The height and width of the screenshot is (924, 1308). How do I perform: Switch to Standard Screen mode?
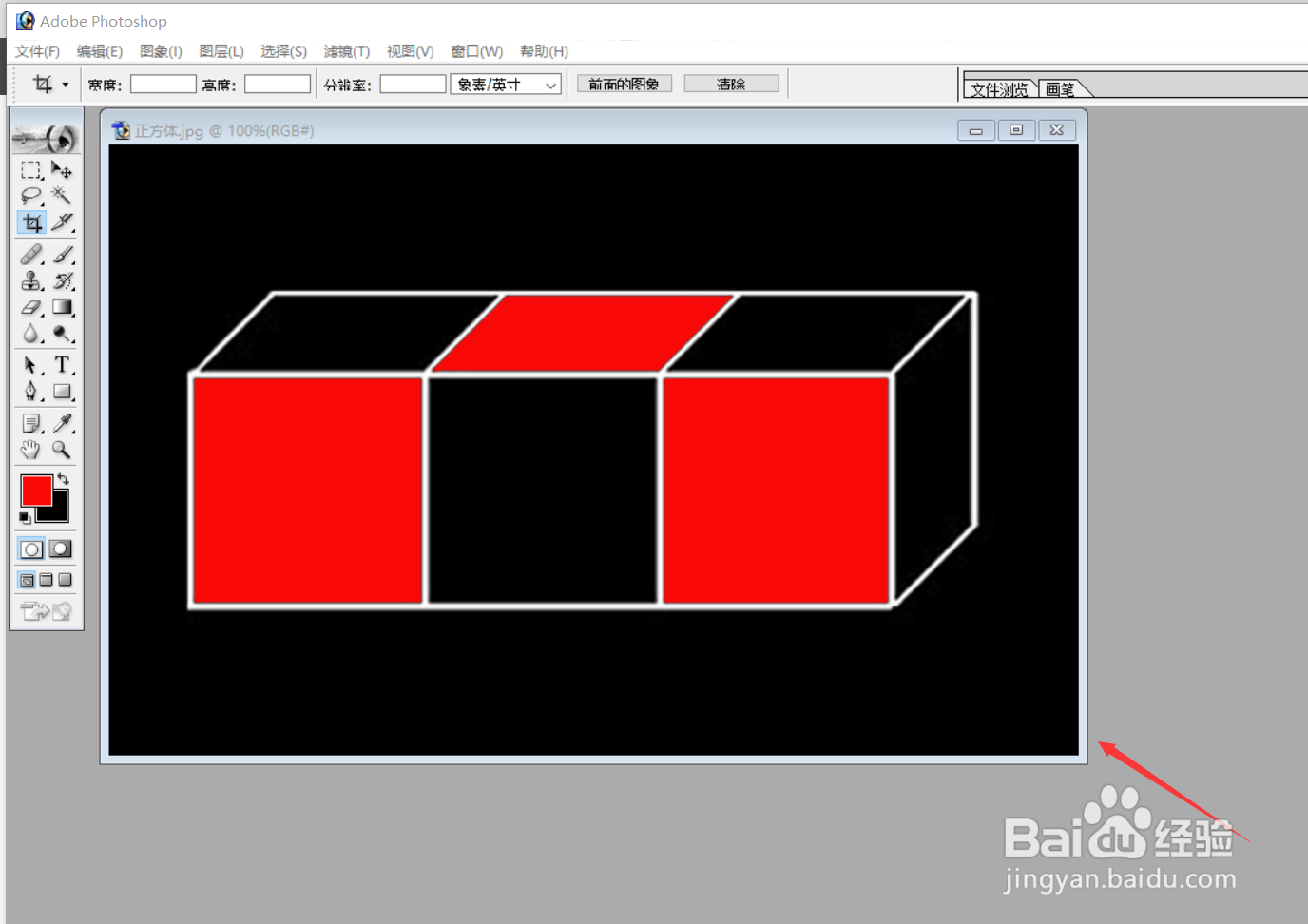28,580
